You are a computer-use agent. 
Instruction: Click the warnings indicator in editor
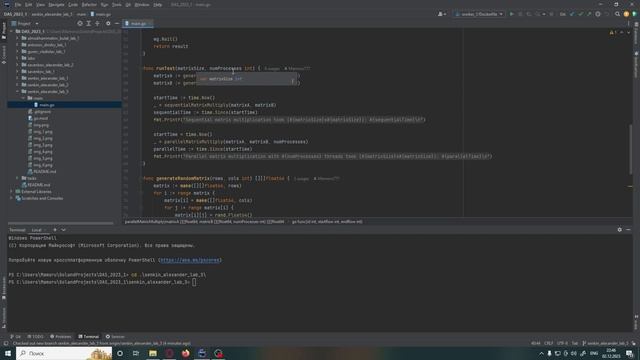coord(612,32)
